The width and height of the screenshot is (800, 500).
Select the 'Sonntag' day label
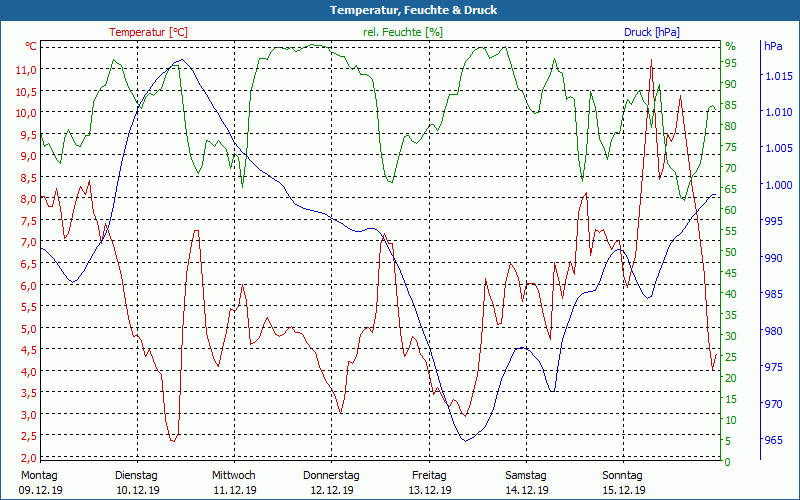[x=623, y=475]
